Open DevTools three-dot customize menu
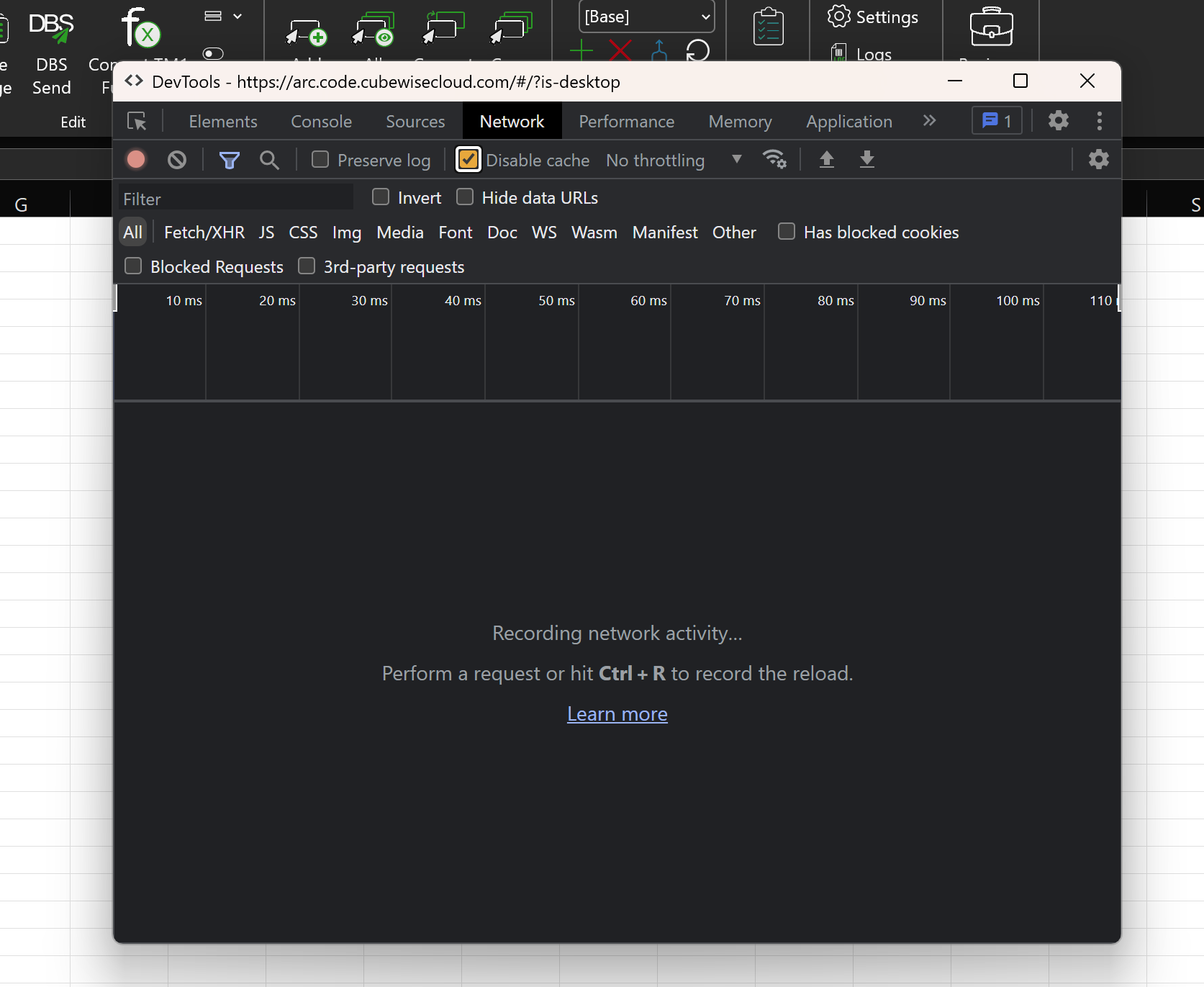The image size is (1204, 987). coord(1100,120)
